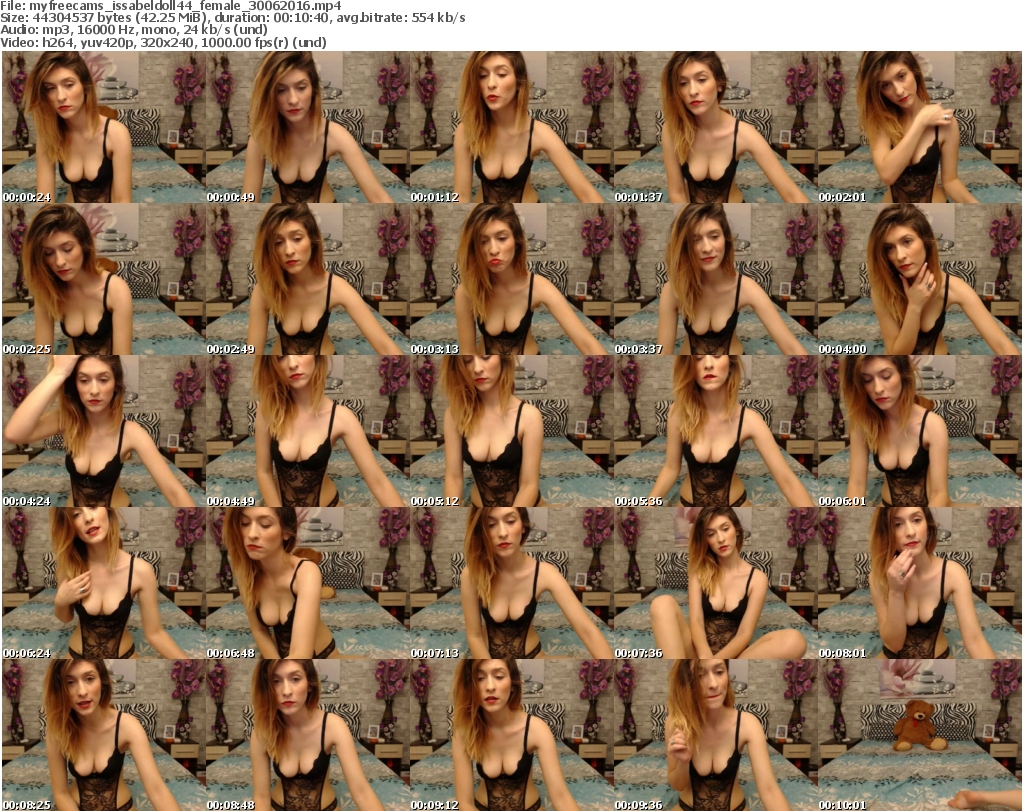
Task: Click the thumbnail stamped 00:09:36
Action: pyautogui.click(x=715, y=735)
